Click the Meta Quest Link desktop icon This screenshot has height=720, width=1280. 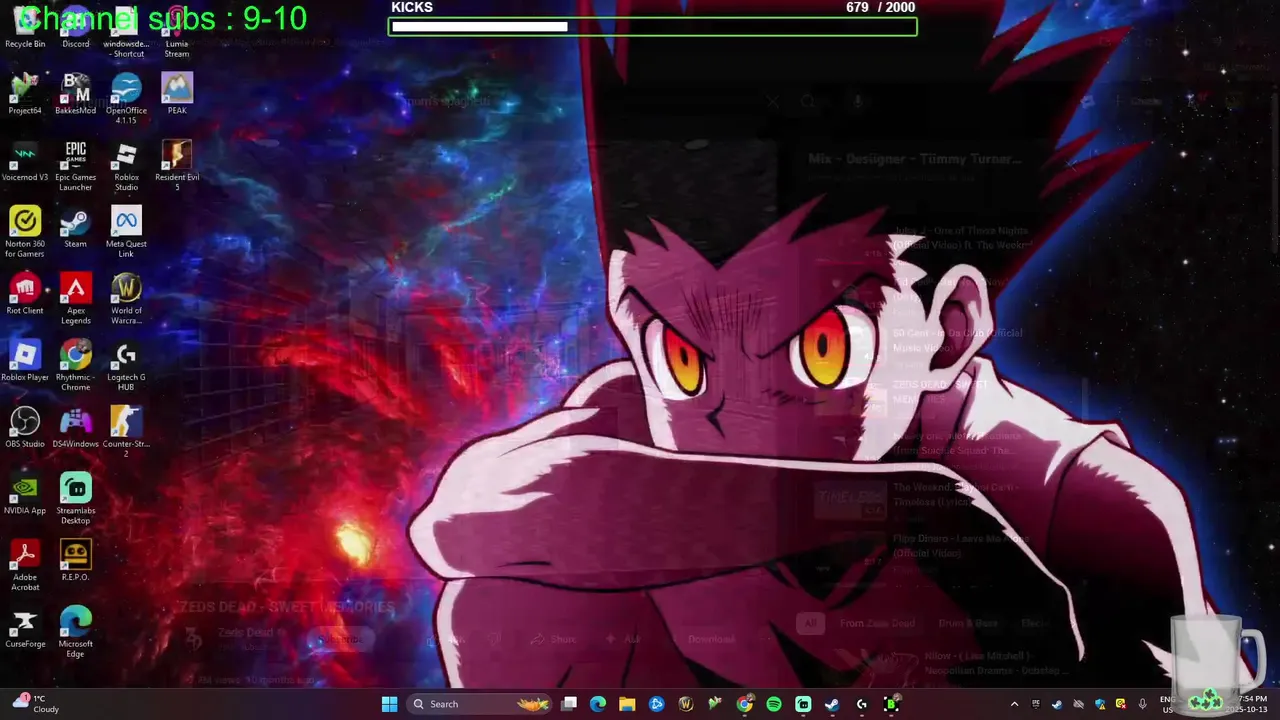tap(126, 233)
